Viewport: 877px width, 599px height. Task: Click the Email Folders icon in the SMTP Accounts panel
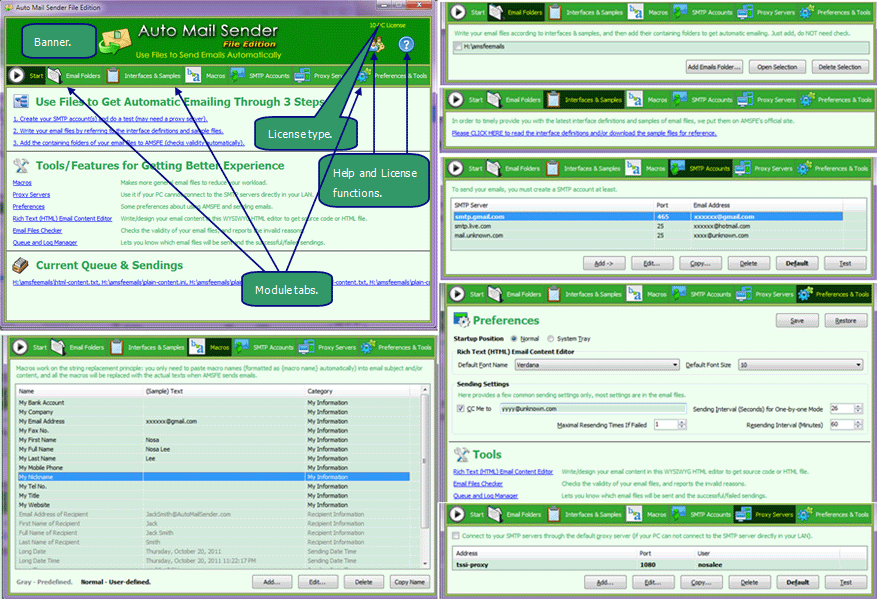pyautogui.click(x=494, y=168)
